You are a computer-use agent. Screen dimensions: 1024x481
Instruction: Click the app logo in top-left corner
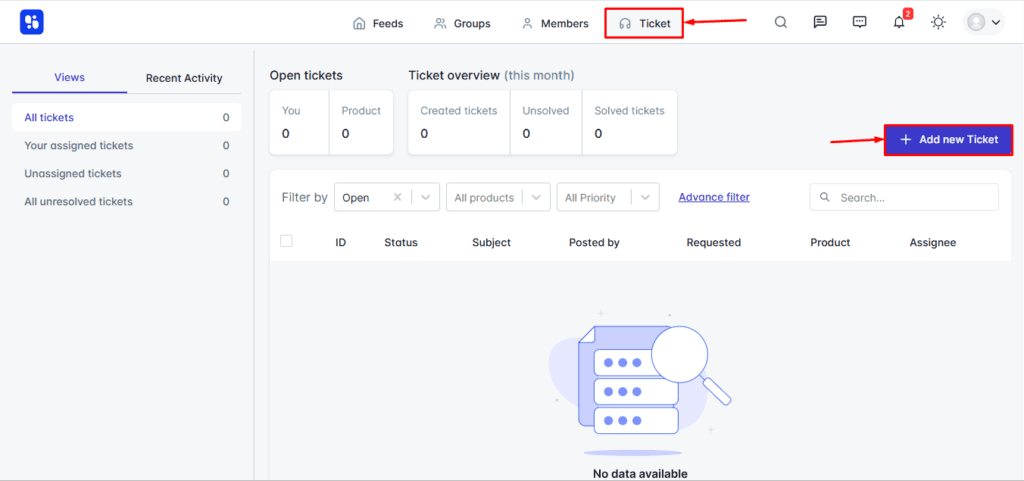click(x=32, y=22)
